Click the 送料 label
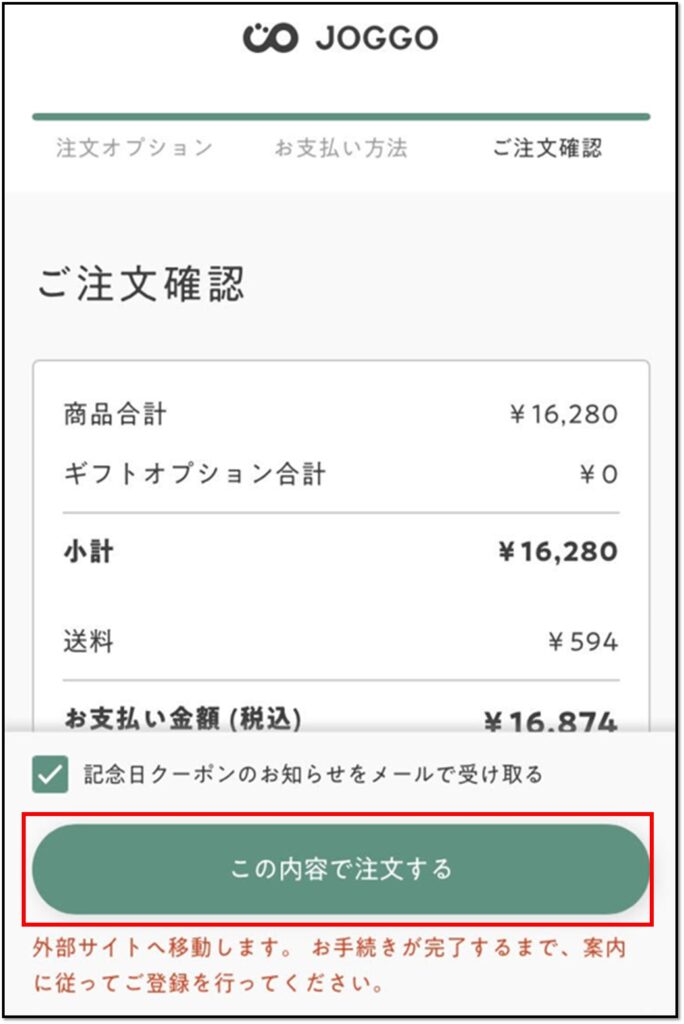 89,641
